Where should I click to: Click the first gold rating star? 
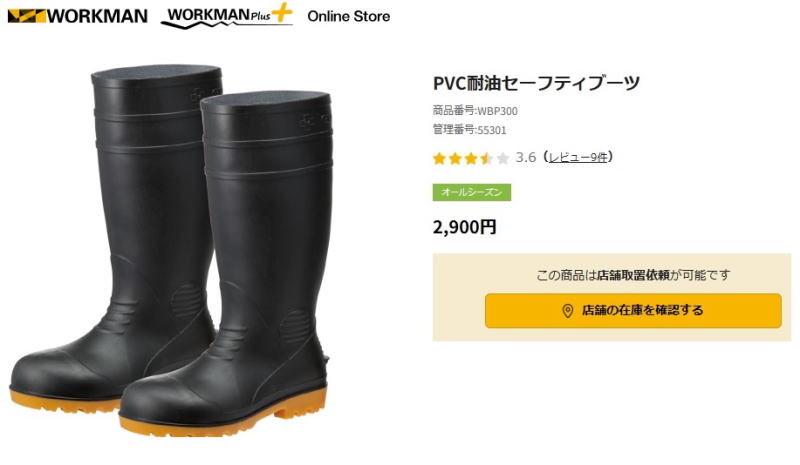439,158
